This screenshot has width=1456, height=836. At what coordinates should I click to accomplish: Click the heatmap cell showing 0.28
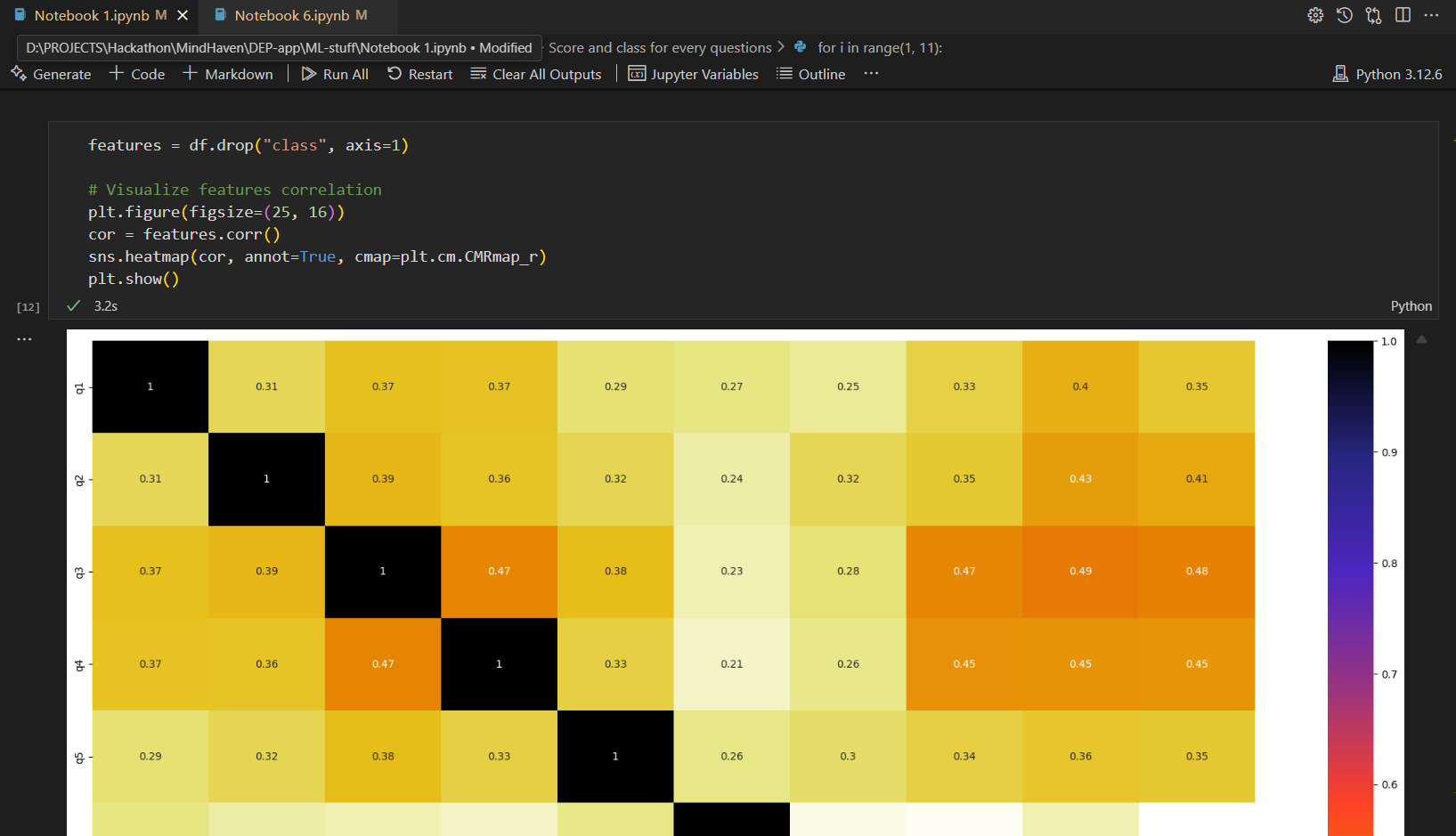(x=848, y=572)
